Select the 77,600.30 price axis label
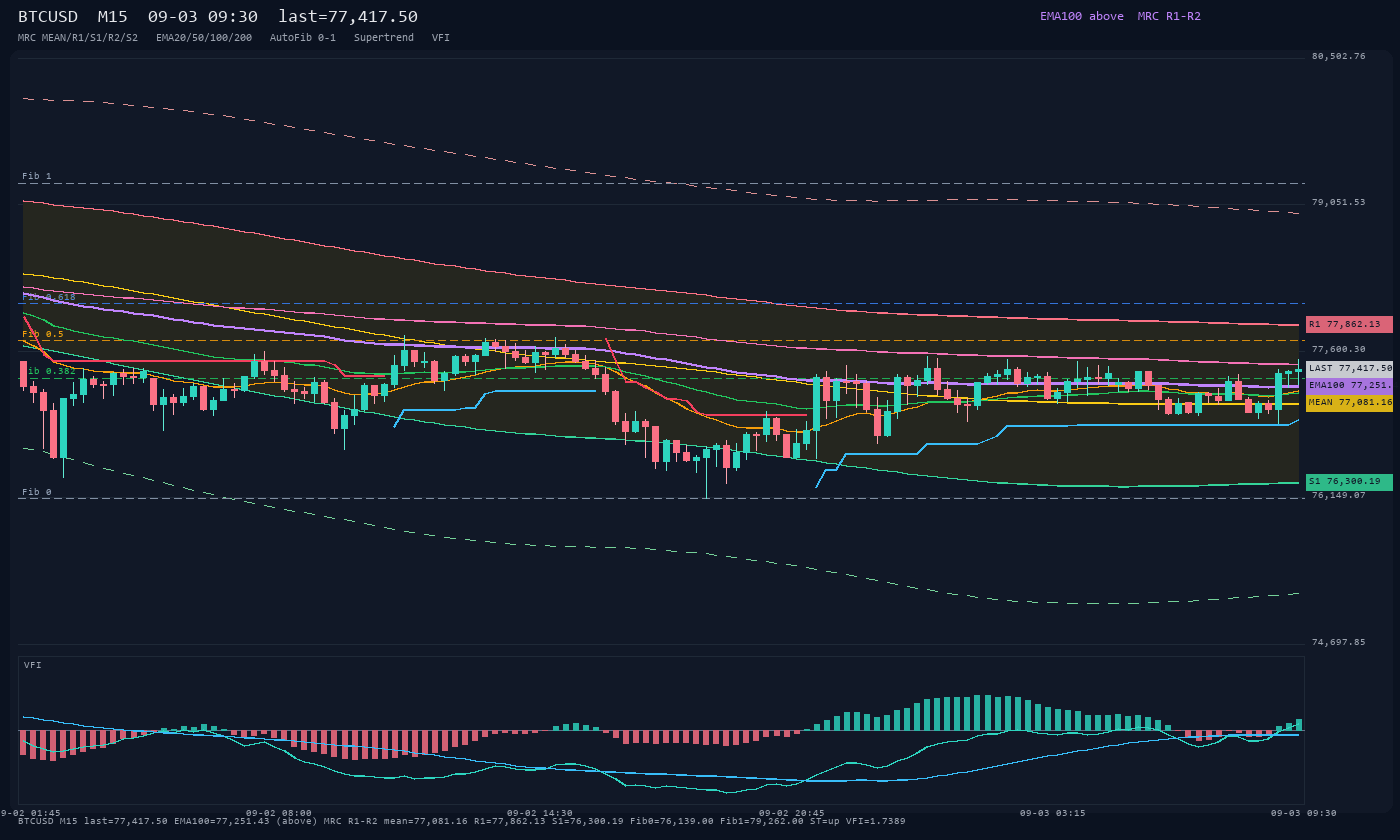 point(1338,349)
